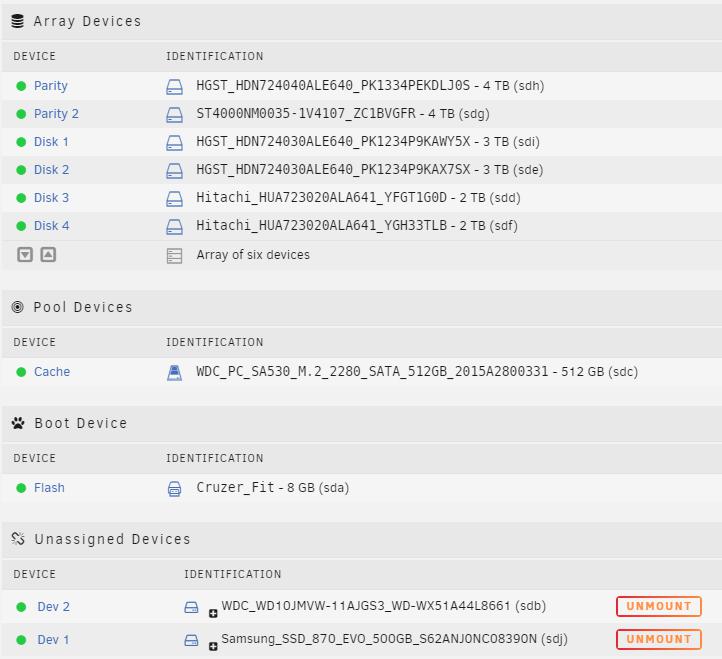
Task: Open the Disk 2 device settings link
Action: [x=51, y=170]
